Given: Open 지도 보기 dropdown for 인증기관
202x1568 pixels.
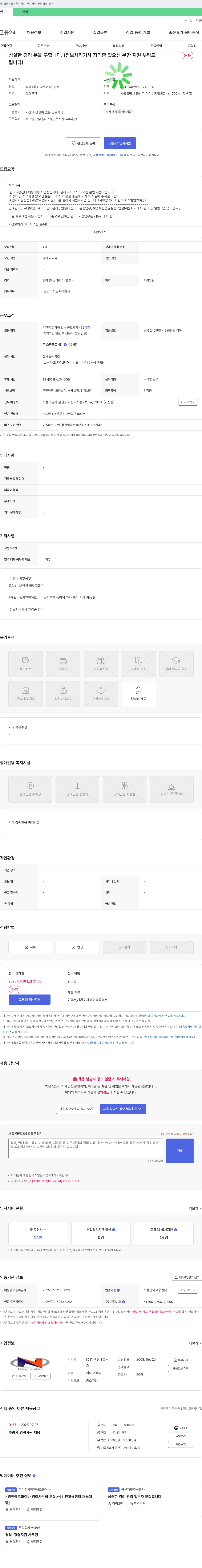Looking at the screenshot, I should coord(187,1290).
